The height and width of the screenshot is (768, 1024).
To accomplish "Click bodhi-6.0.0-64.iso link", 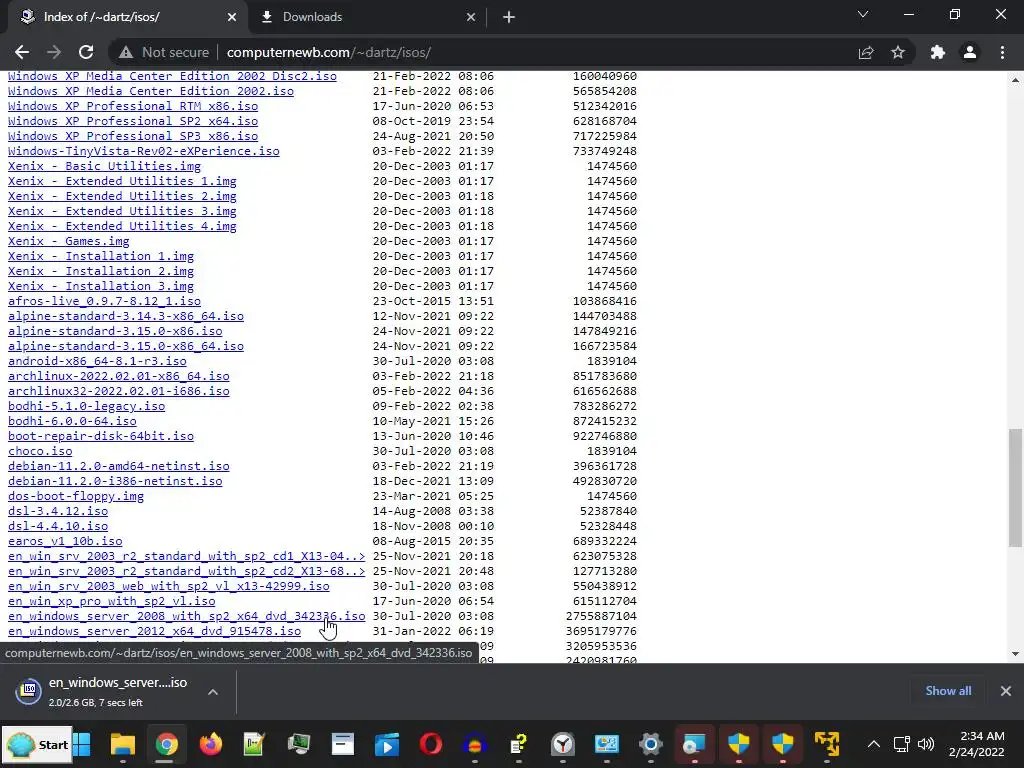I will click(x=72, y=421).
